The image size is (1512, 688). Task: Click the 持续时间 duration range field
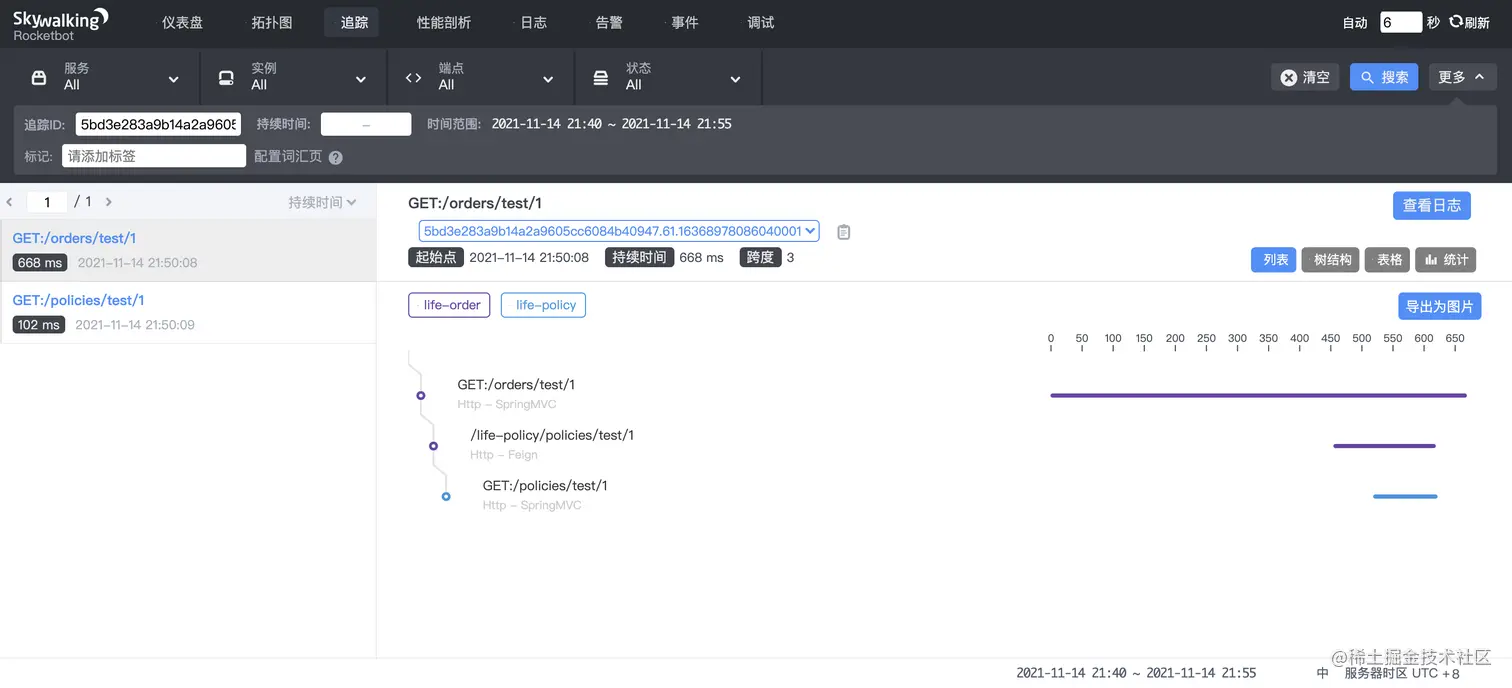point(366,124)
